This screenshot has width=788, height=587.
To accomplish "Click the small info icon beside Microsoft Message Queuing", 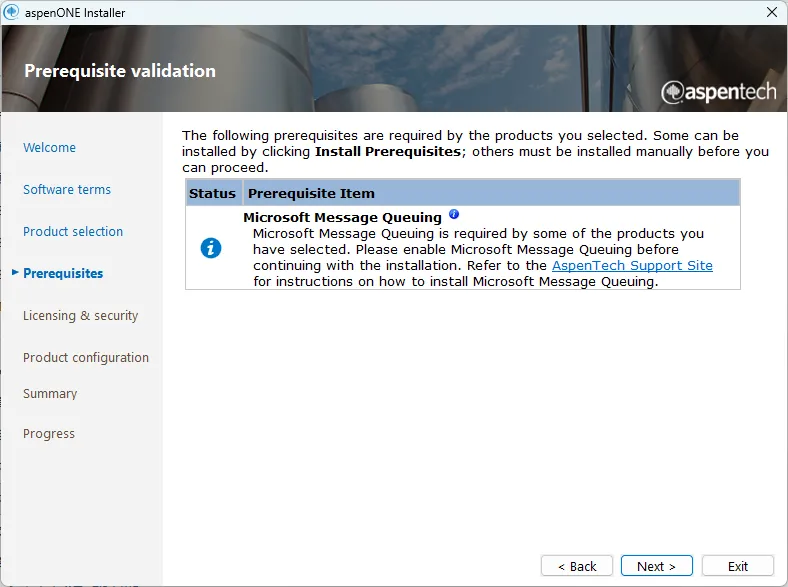I will click(x=454, y=214).
